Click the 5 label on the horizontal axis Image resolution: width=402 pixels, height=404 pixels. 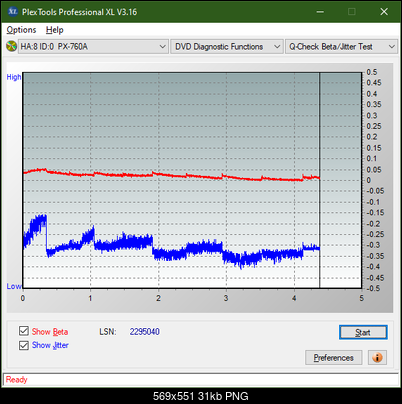[x=362, y=298]
